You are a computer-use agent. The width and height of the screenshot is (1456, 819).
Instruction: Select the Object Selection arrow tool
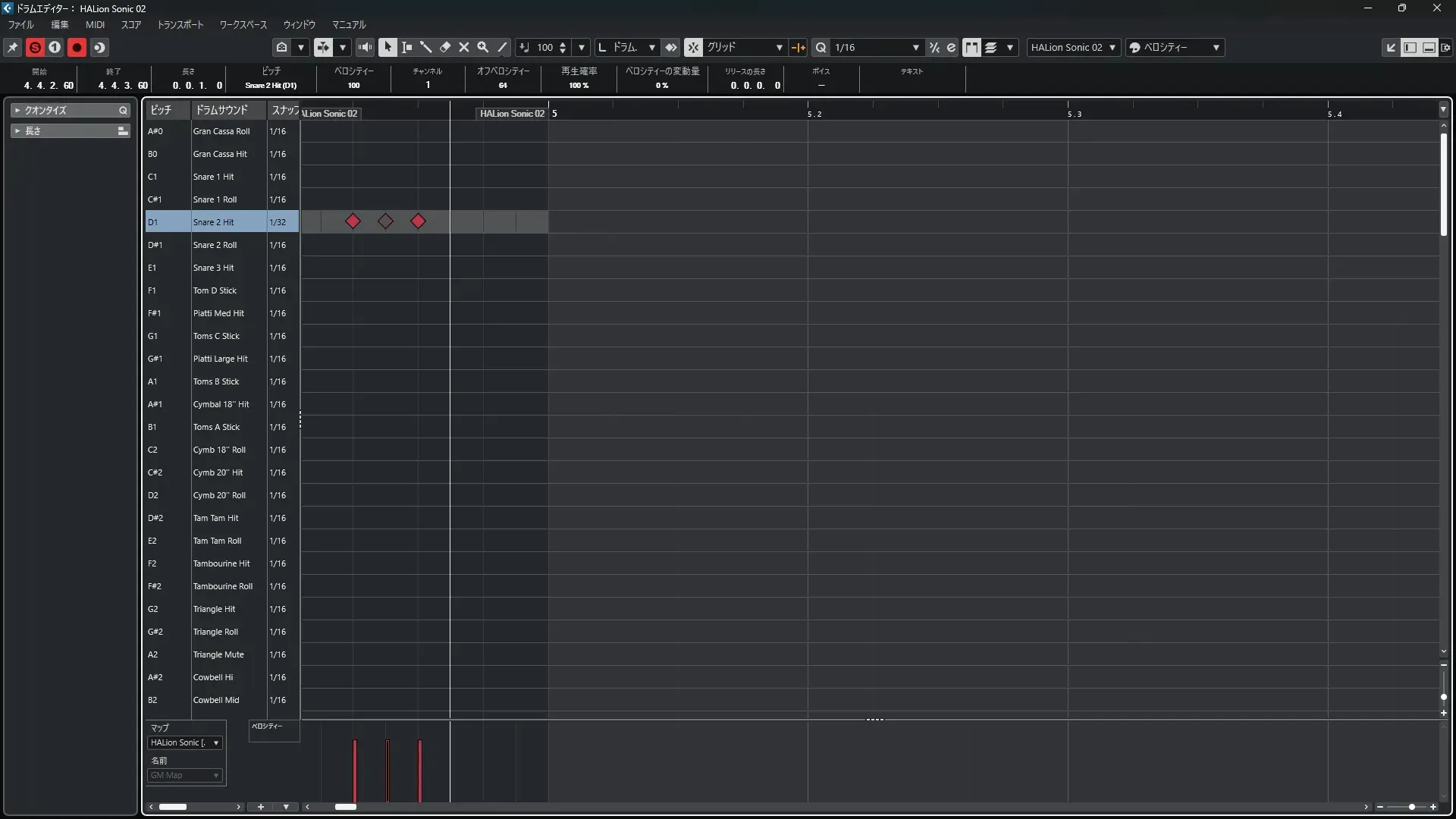click(x=388, y=47)
